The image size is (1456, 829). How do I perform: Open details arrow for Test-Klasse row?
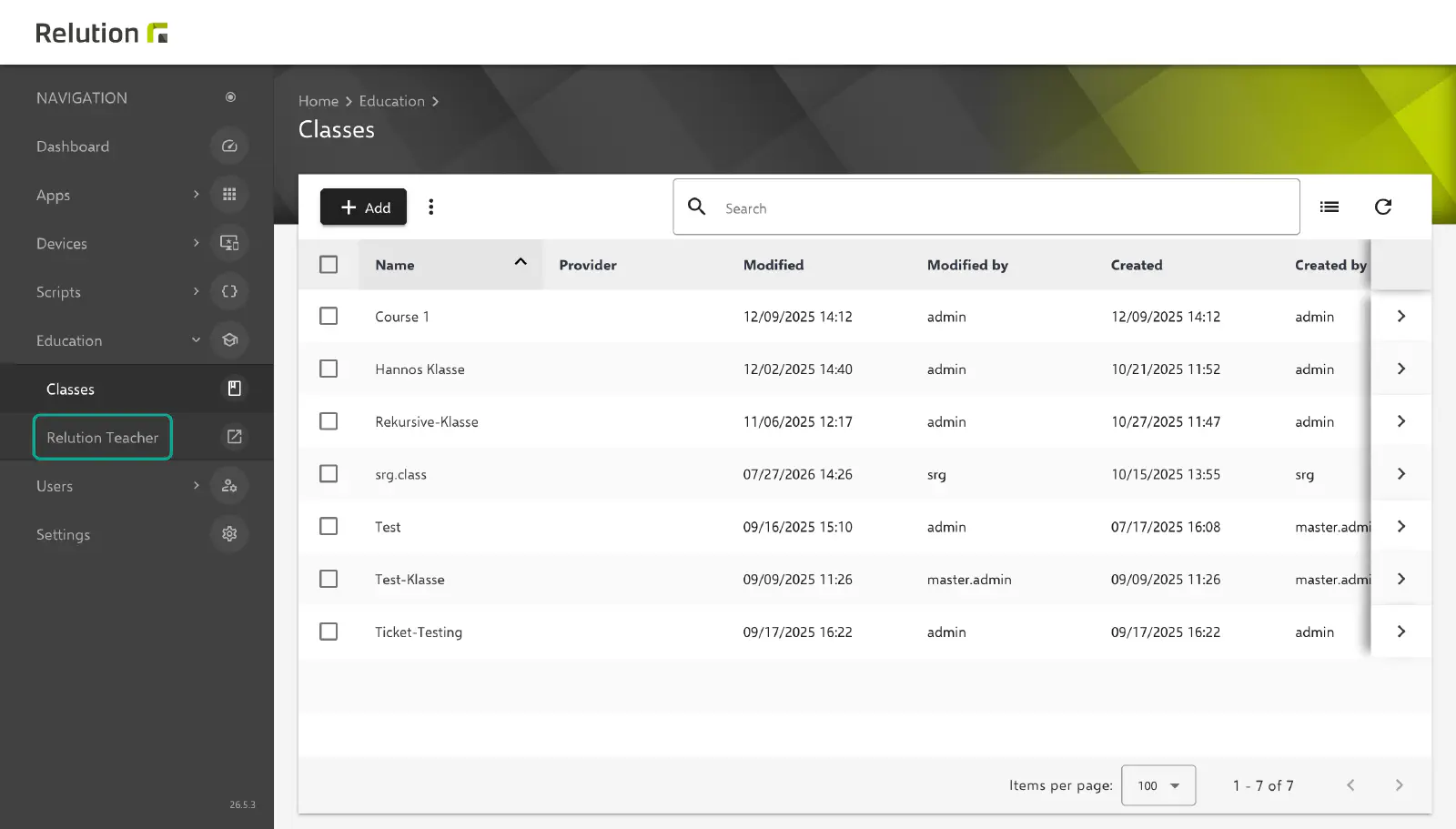(1401, 579)
